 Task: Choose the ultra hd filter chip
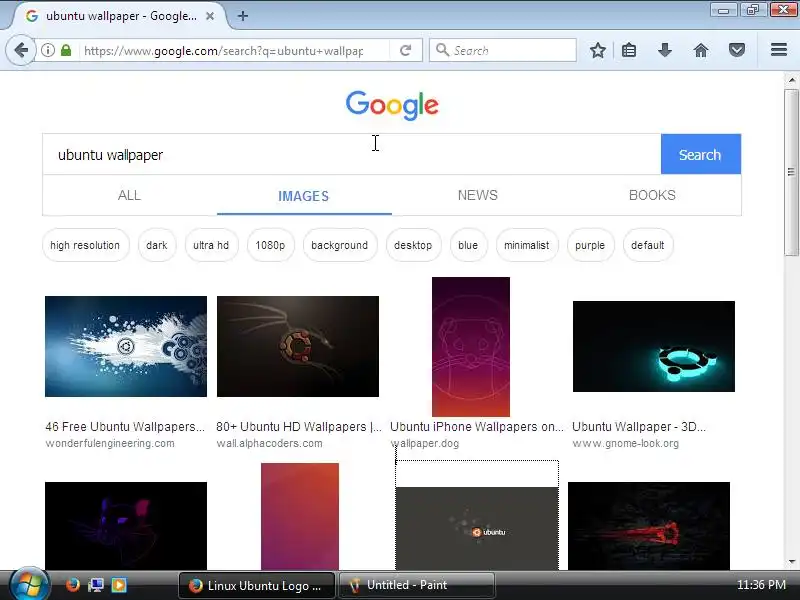[x=211, y=245]
